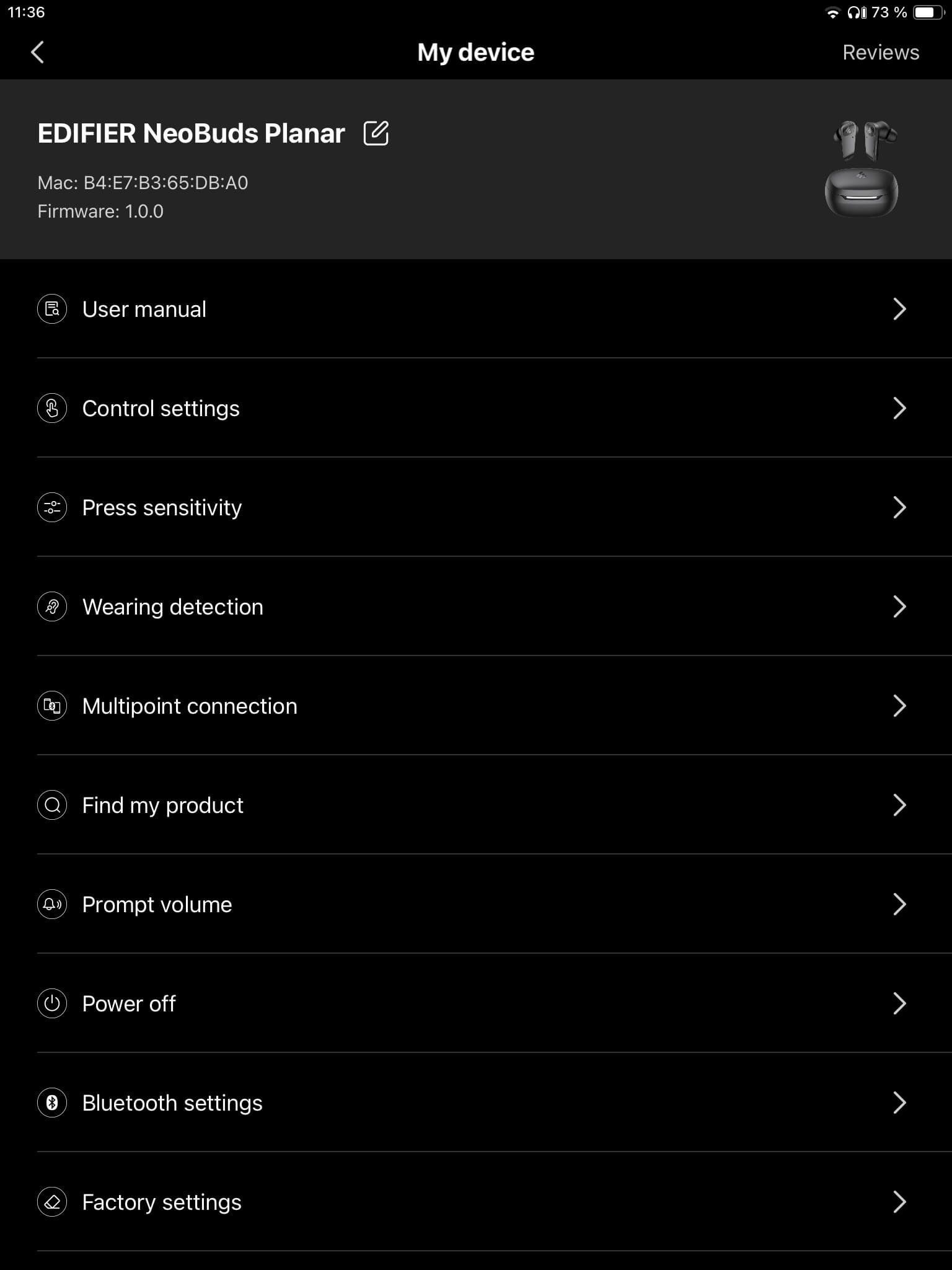Open Reviews link in header
The width and height of the screenshot is (952, 1270).
[x=880, y=53]
